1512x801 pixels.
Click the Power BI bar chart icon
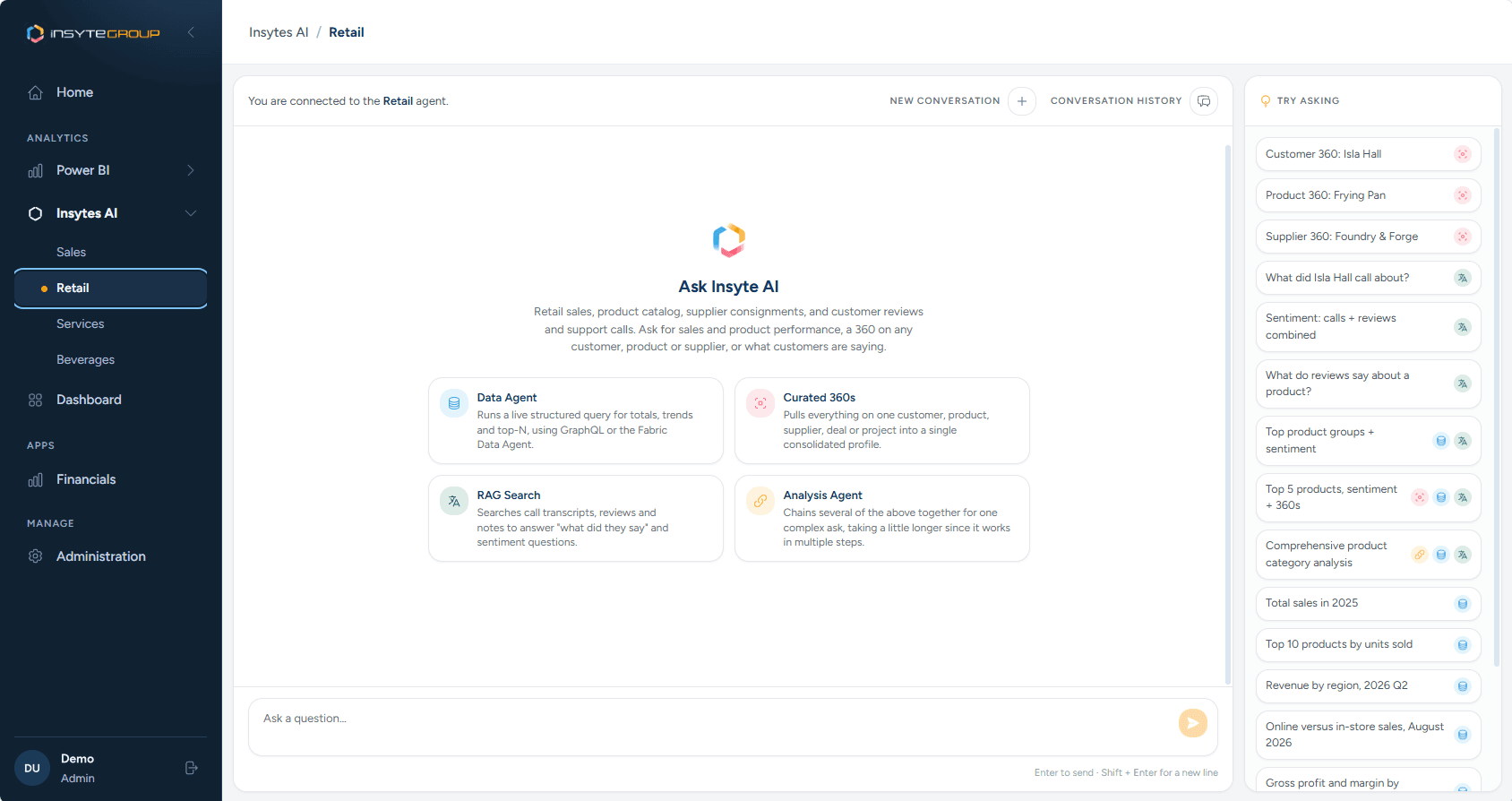(x=36, y=170)
